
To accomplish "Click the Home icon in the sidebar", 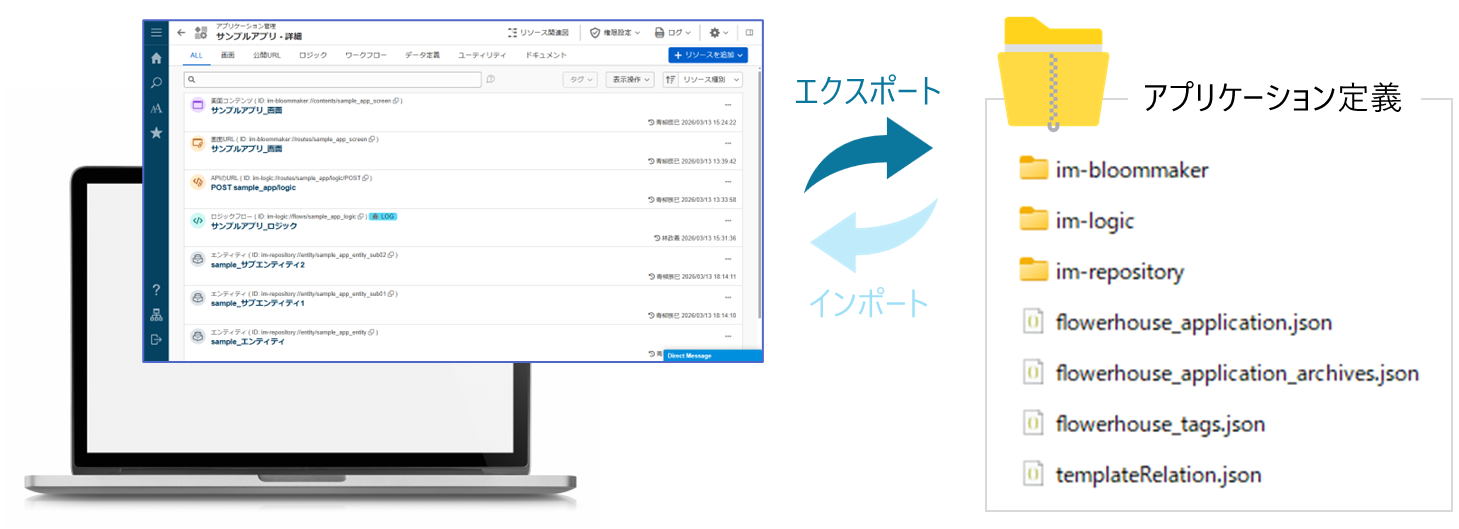I will pos(156,58).
